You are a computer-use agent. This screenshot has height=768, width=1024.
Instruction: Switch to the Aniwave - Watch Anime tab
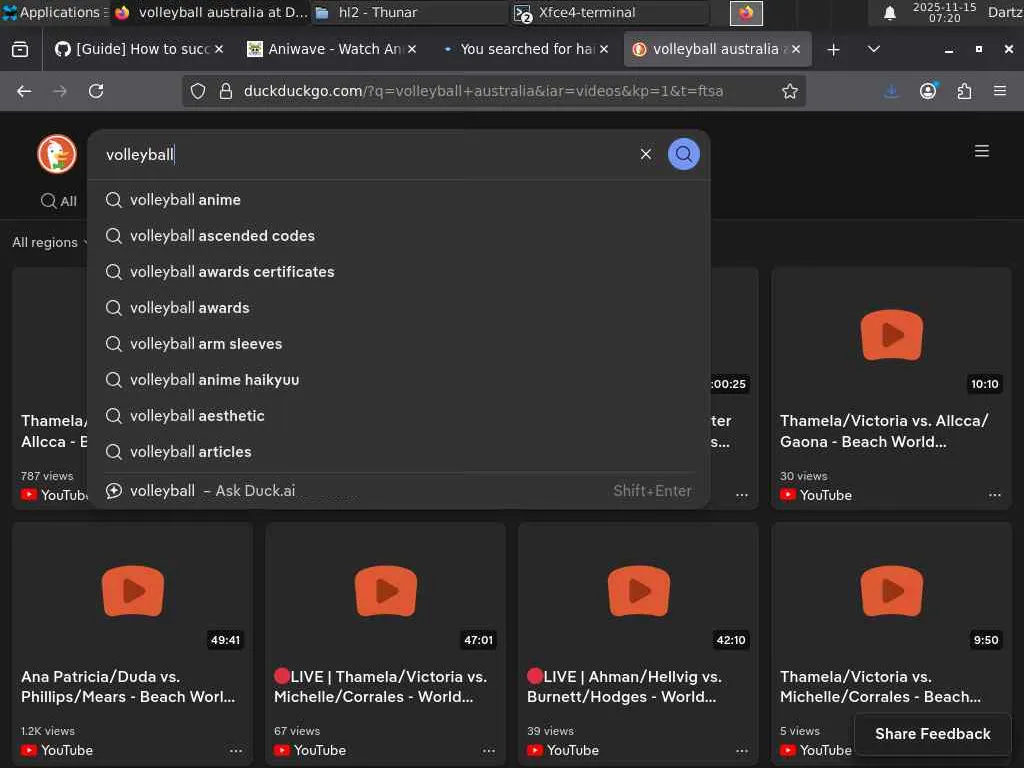pos(330,50)
